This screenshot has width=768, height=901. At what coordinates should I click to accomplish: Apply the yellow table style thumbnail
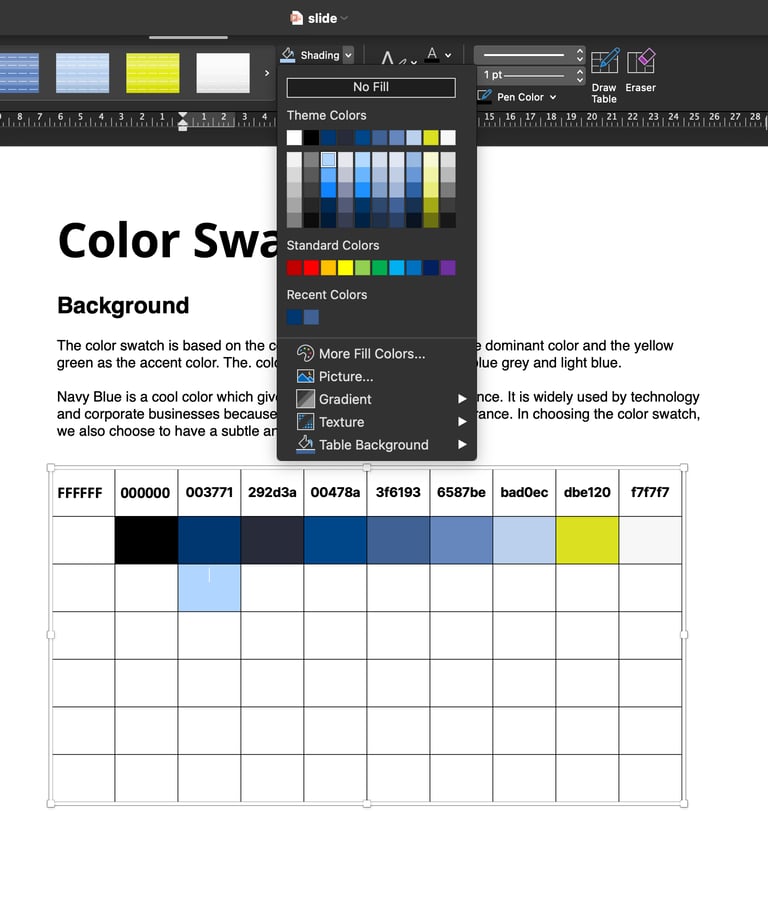click(153, 73)
